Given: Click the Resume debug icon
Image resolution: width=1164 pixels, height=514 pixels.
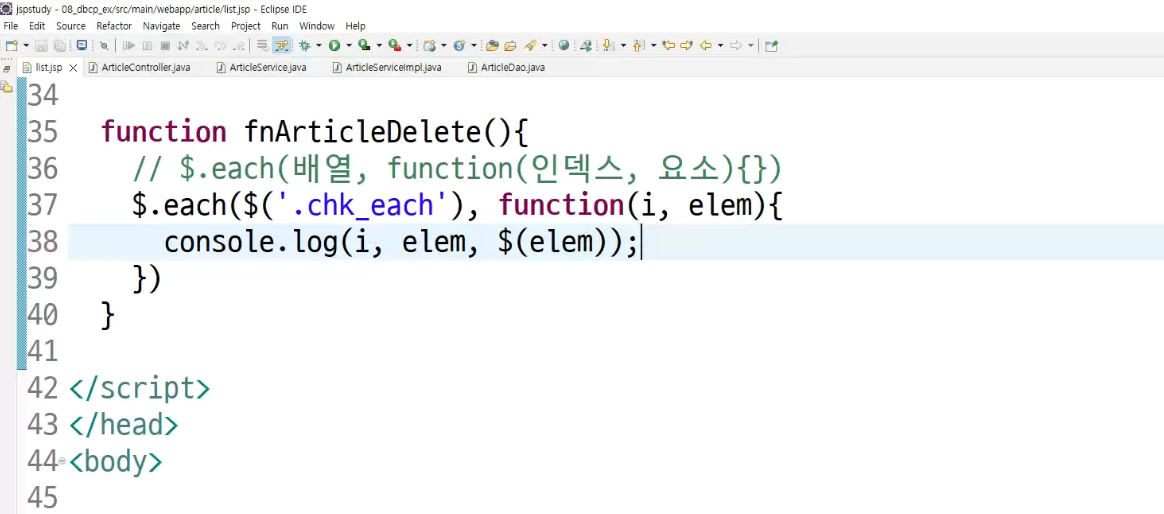Looking at the screenshot, I should click(128, 45).
